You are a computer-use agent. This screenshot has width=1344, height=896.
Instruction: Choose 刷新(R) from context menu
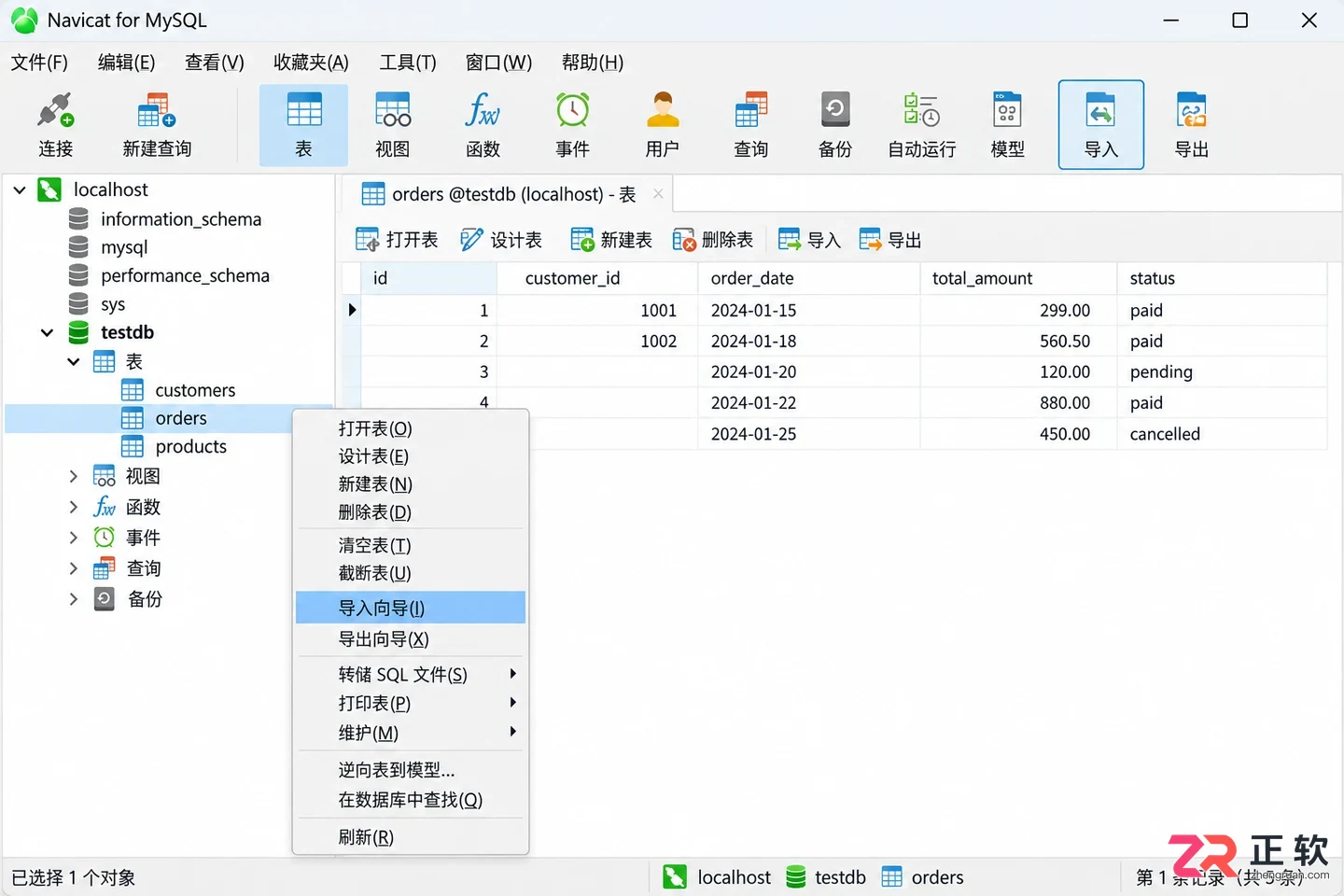click(411, 837)
